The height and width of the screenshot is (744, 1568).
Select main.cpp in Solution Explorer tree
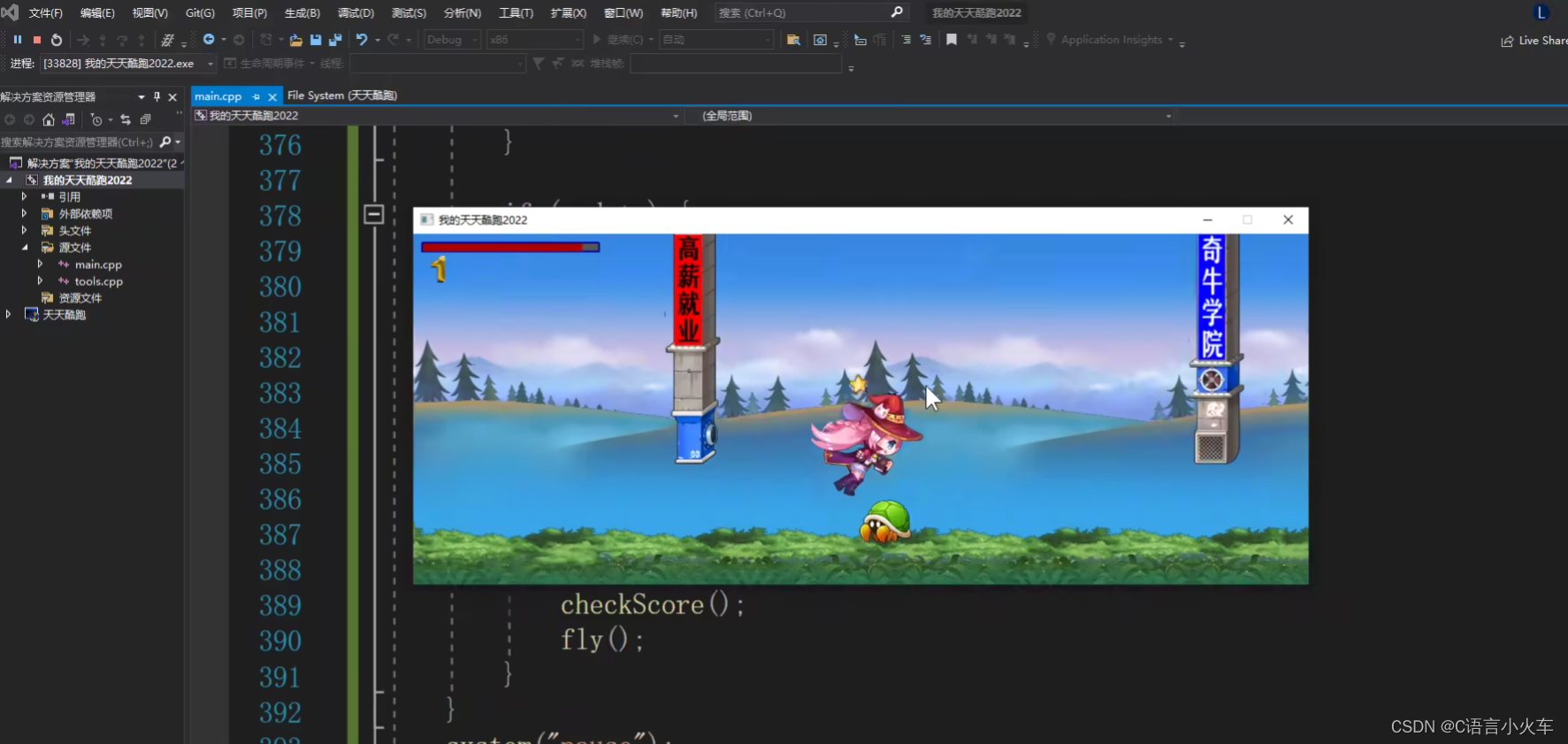[x=98, y=265]
